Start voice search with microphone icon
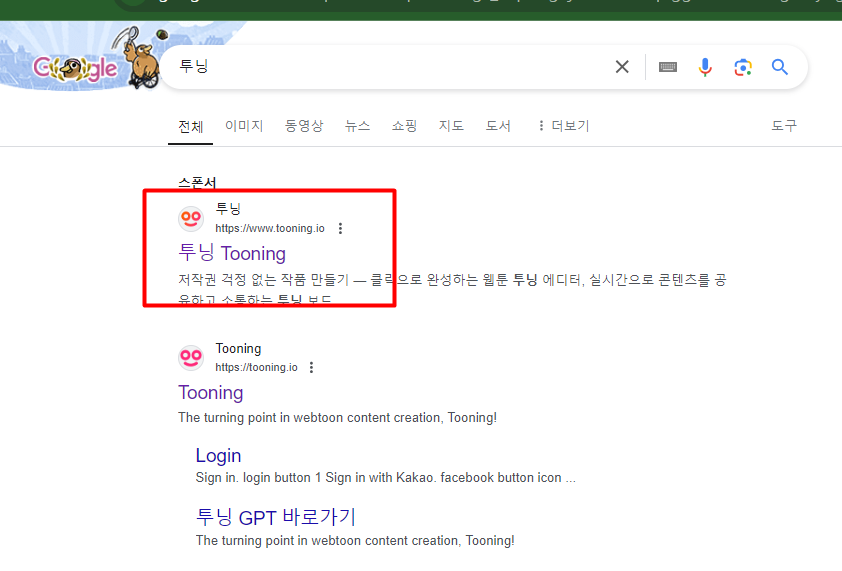The height and width of the screenshot is (571, 842). pos(705,67)
